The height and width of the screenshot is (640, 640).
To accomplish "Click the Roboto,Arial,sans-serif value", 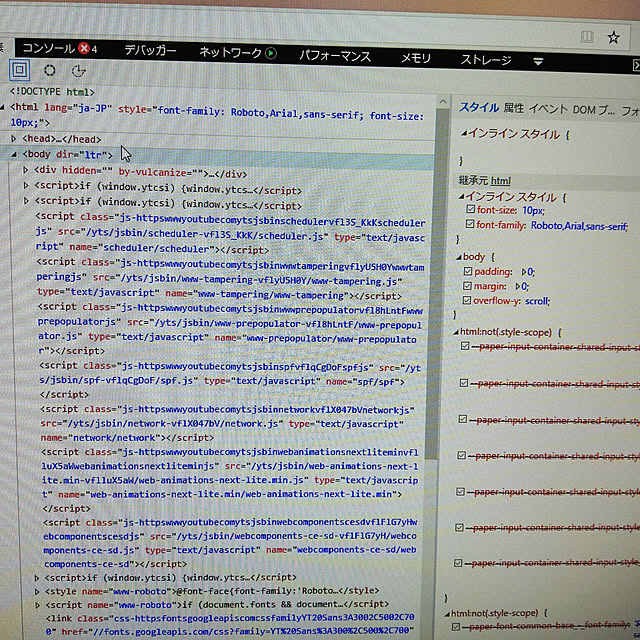I will (579, 226).
